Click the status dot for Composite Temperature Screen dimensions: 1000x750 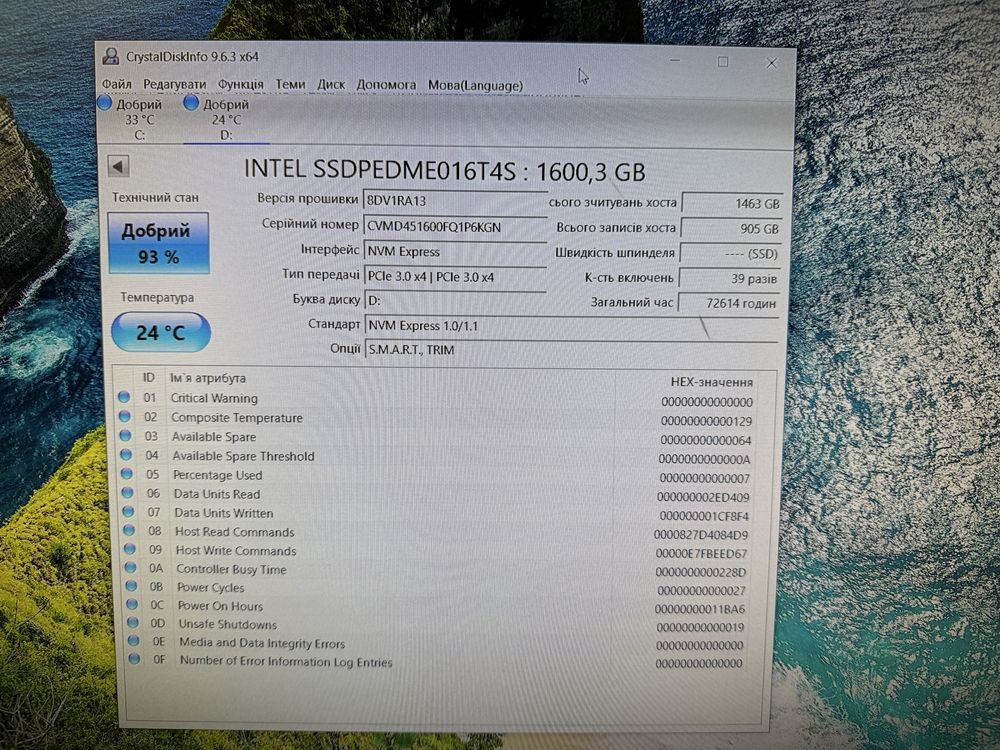(124, 416)
